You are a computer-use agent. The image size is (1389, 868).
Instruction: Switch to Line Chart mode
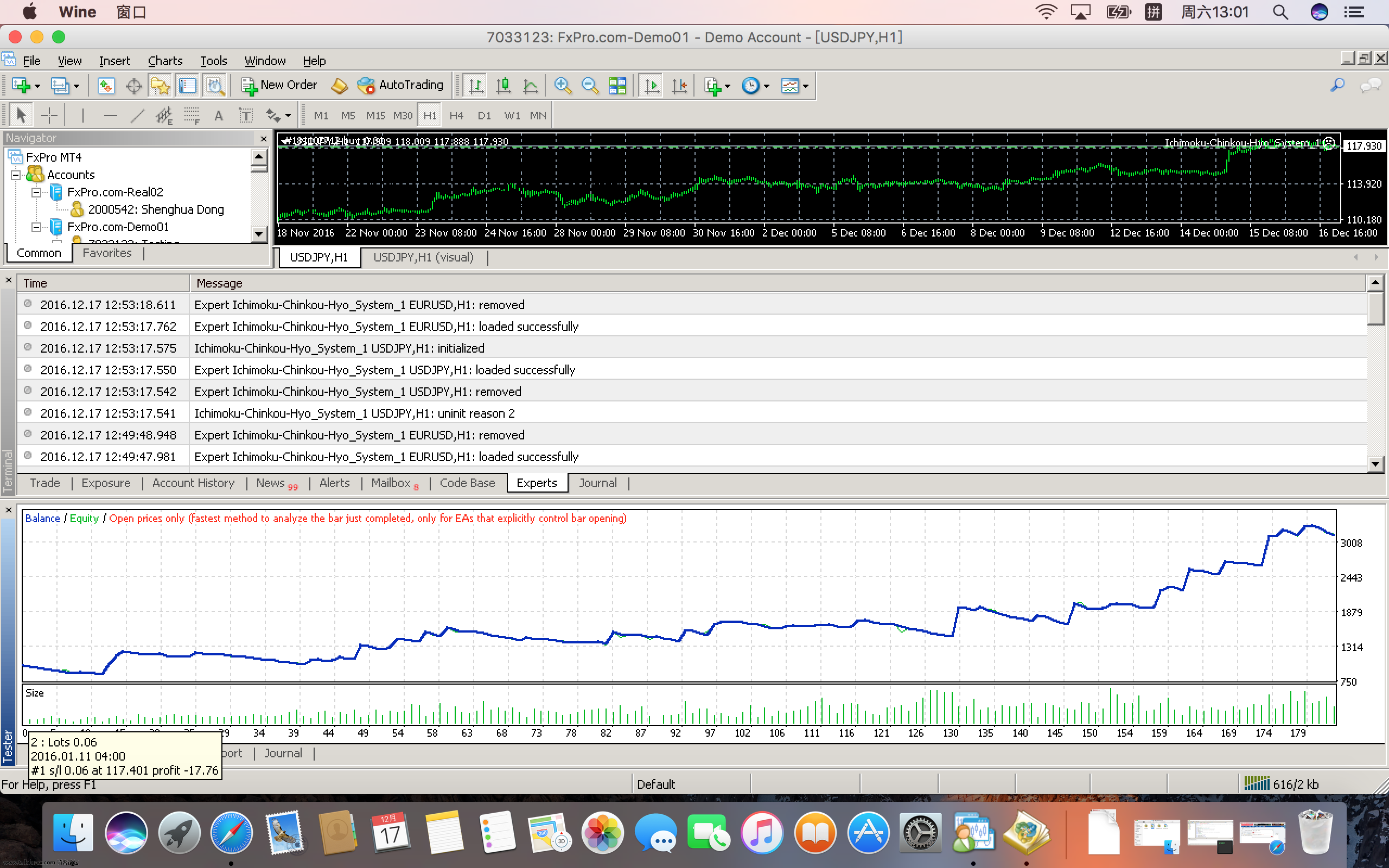tap(531, 86)
